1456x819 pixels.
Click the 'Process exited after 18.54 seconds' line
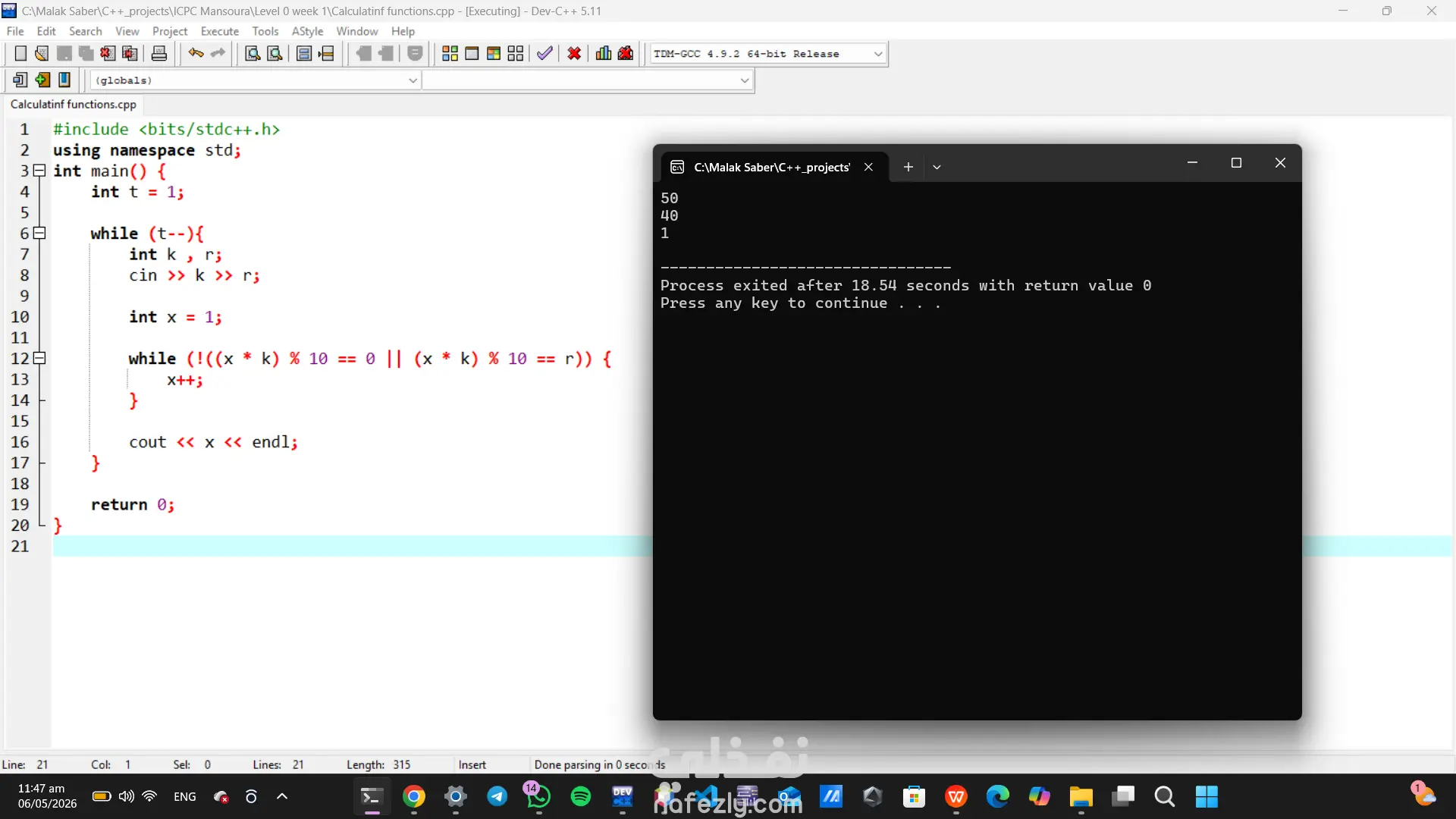click(905, 286)
